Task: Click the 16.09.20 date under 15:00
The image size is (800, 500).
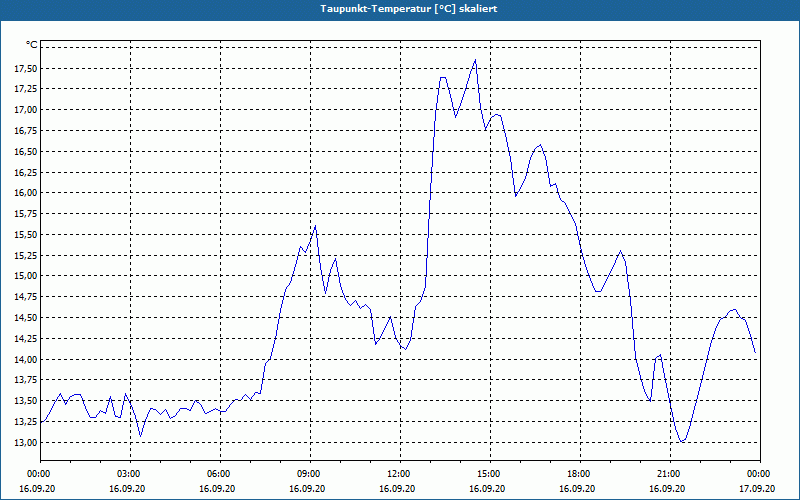Action: [488, 488]
